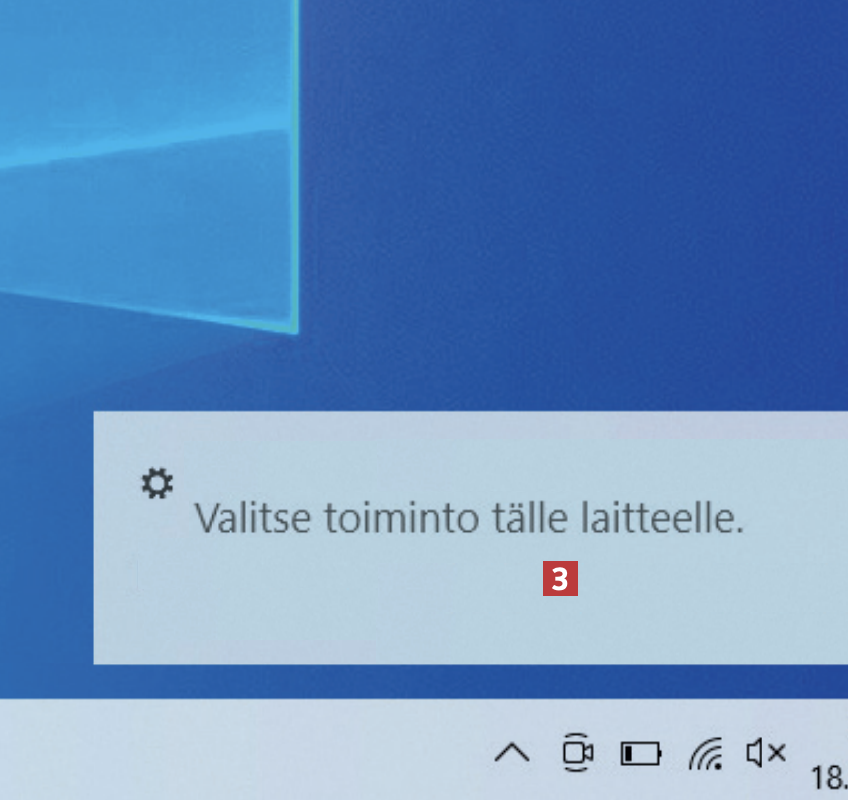Open the 'Valitse toiminto tälle laitteelle.' notification text
848x800 pixels.
coord(469,518)
